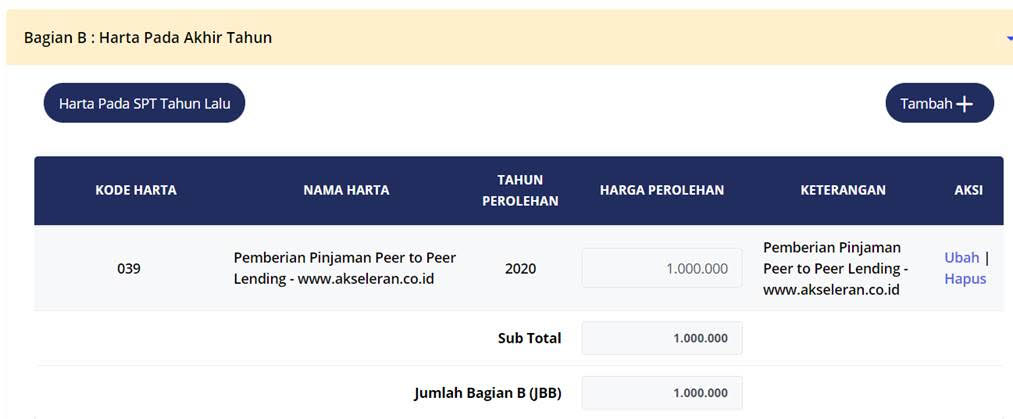The height and width of the screenshot is (419, 1013).
Task: Focus the Harga Perolehan input for row 039
Action: 662,268
